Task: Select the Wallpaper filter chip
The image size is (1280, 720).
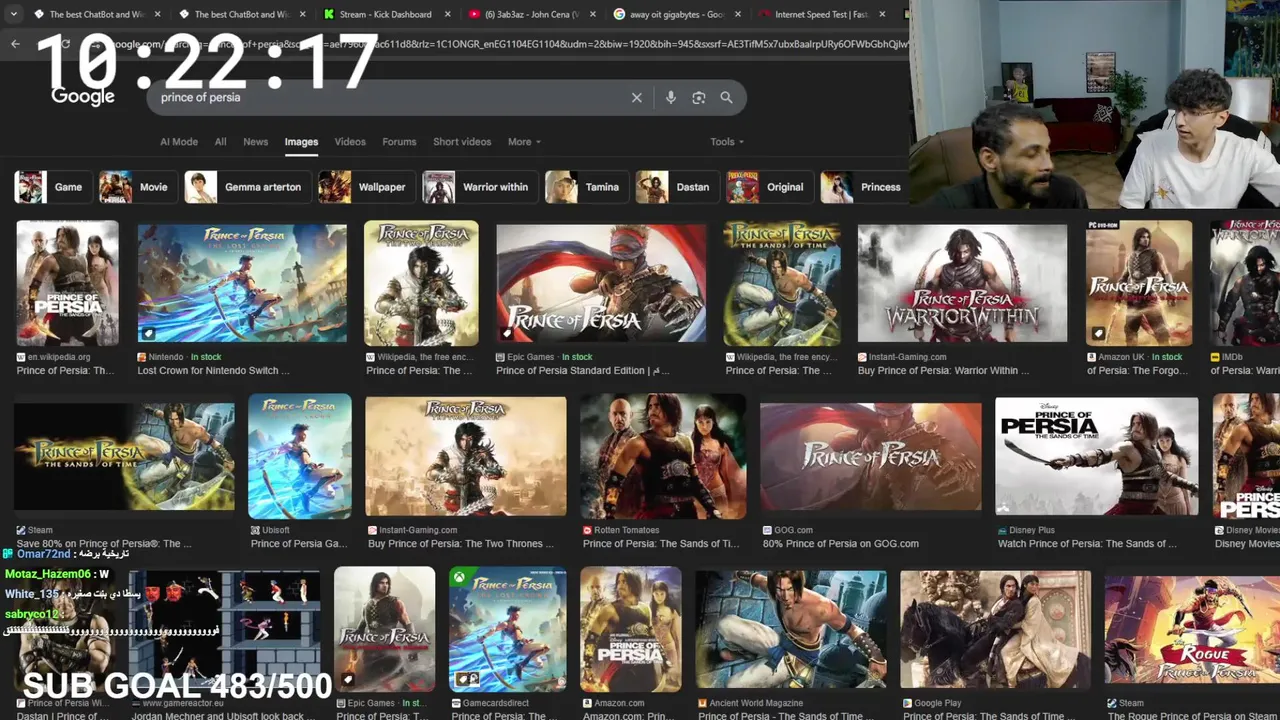Action: click(366, 187)
